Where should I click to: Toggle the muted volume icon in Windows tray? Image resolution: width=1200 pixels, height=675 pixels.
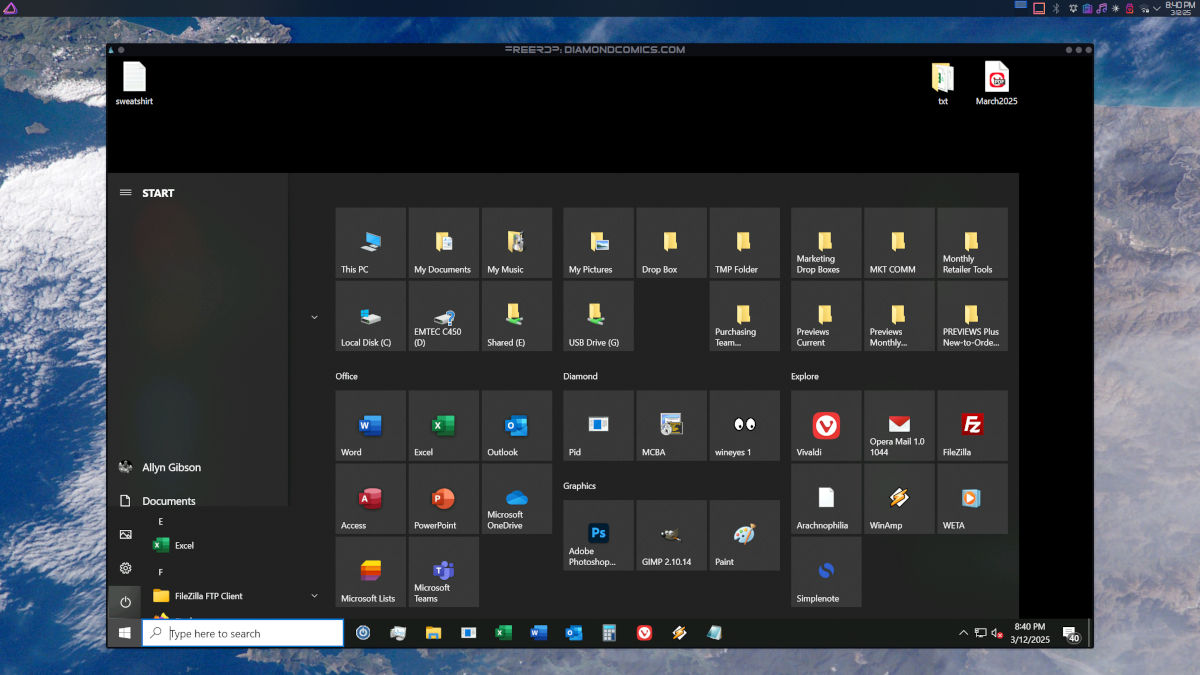pos(996,633)
